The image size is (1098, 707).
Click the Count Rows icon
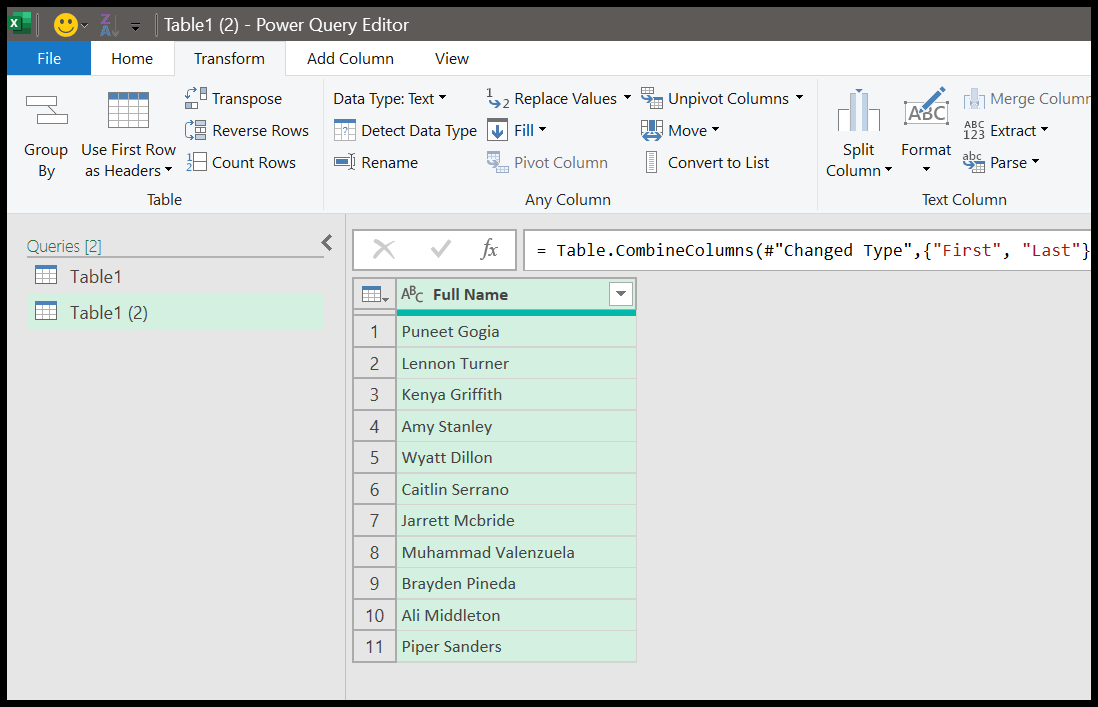click(196, 162)
